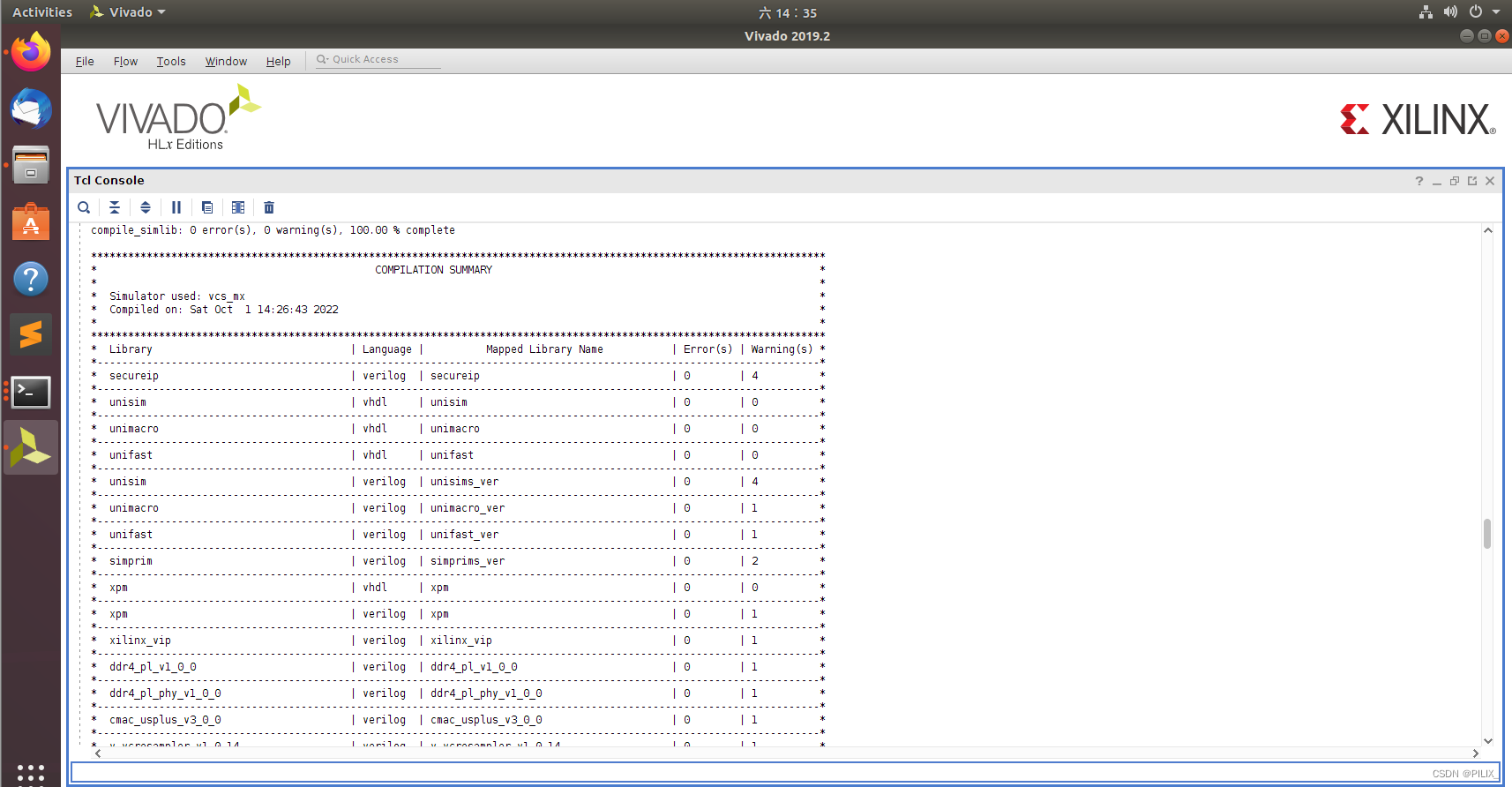Click the ddr4_pl_v1_0_0 library entry

(153, 667)
